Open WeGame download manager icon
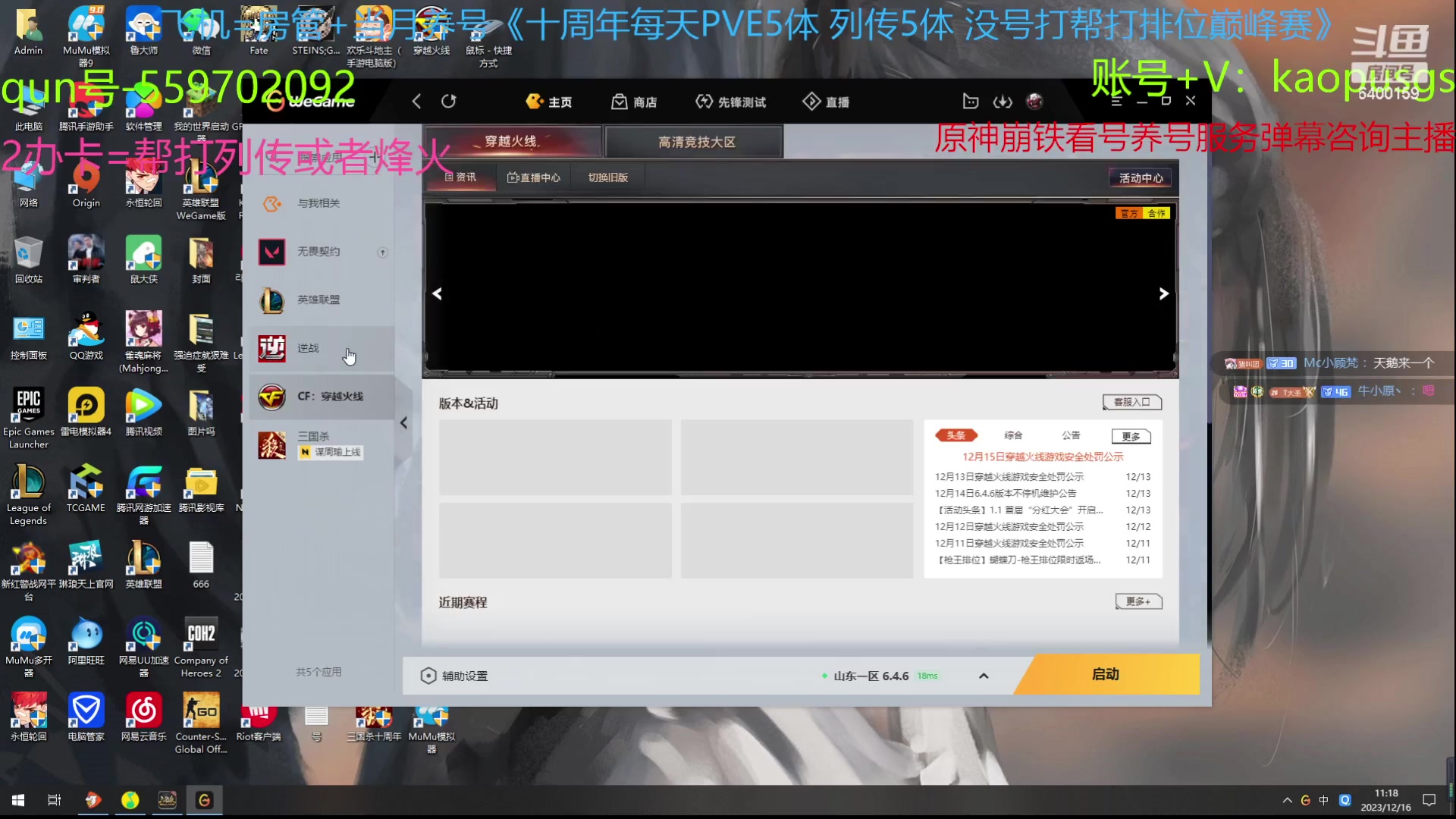 pyautogui.click(x=1003, y=102)
